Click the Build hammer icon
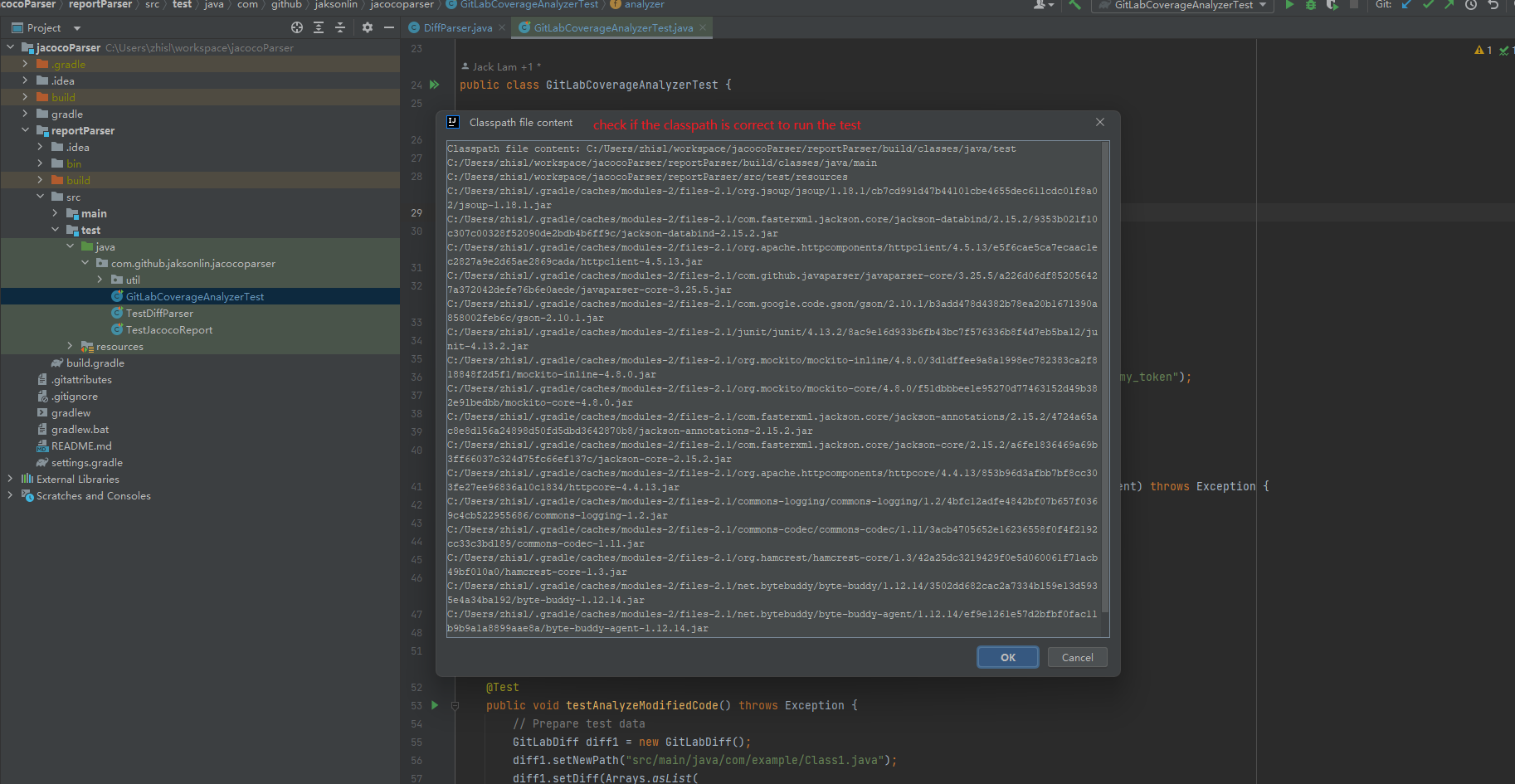 pyautogui.click(x=1075, y=5)
